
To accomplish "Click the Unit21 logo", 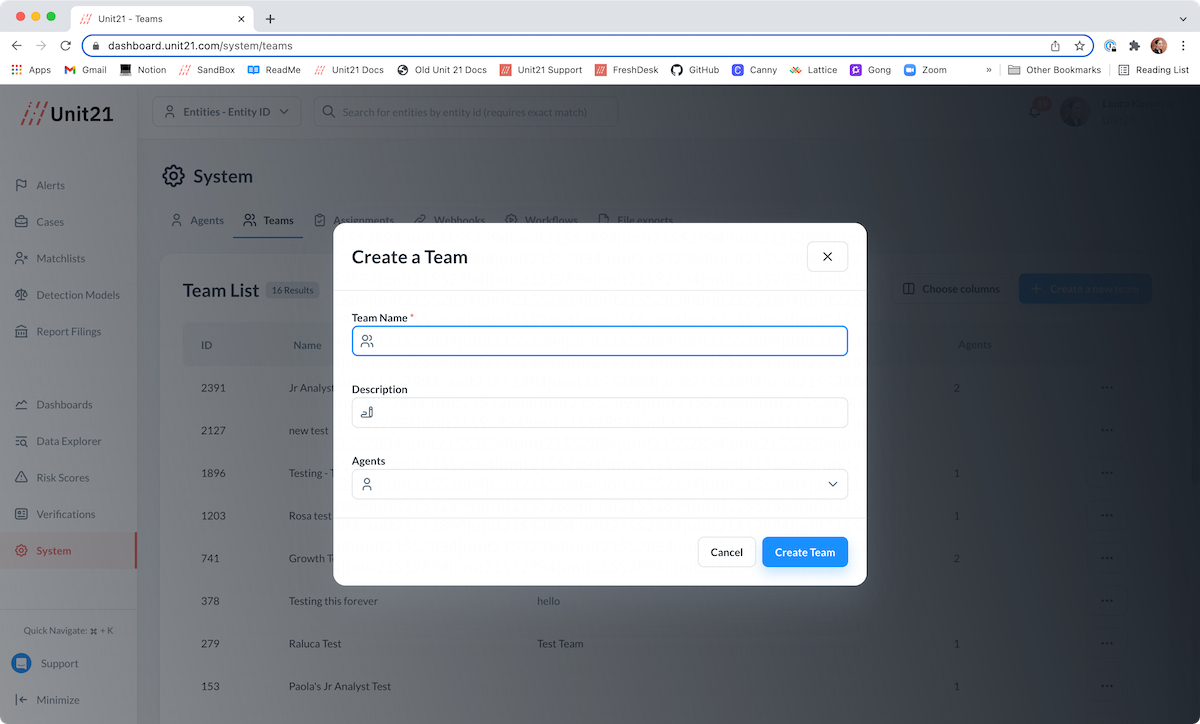I will tap(67, 113).
